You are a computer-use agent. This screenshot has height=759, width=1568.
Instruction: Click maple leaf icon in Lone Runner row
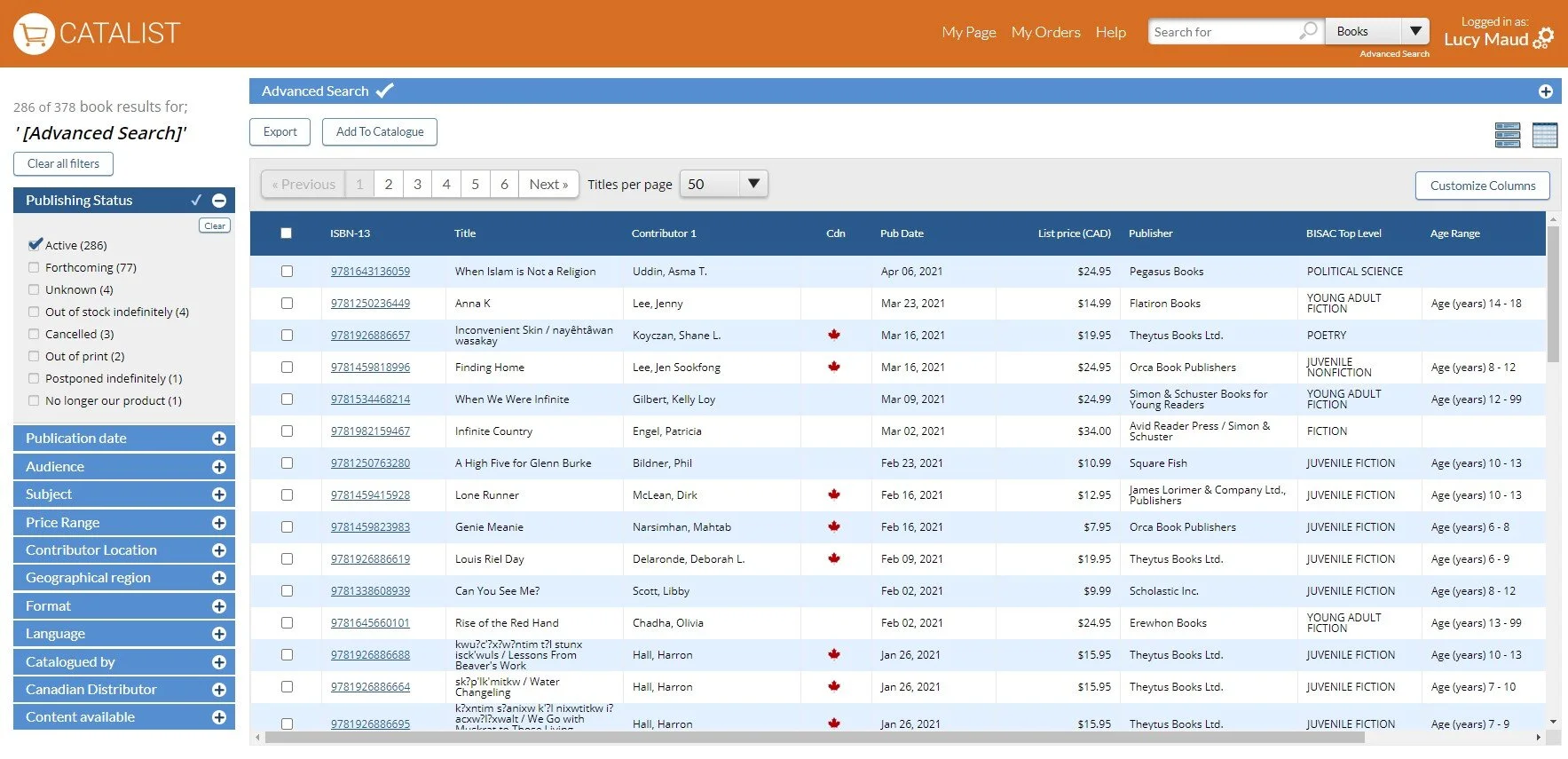(x=834, y=494)
